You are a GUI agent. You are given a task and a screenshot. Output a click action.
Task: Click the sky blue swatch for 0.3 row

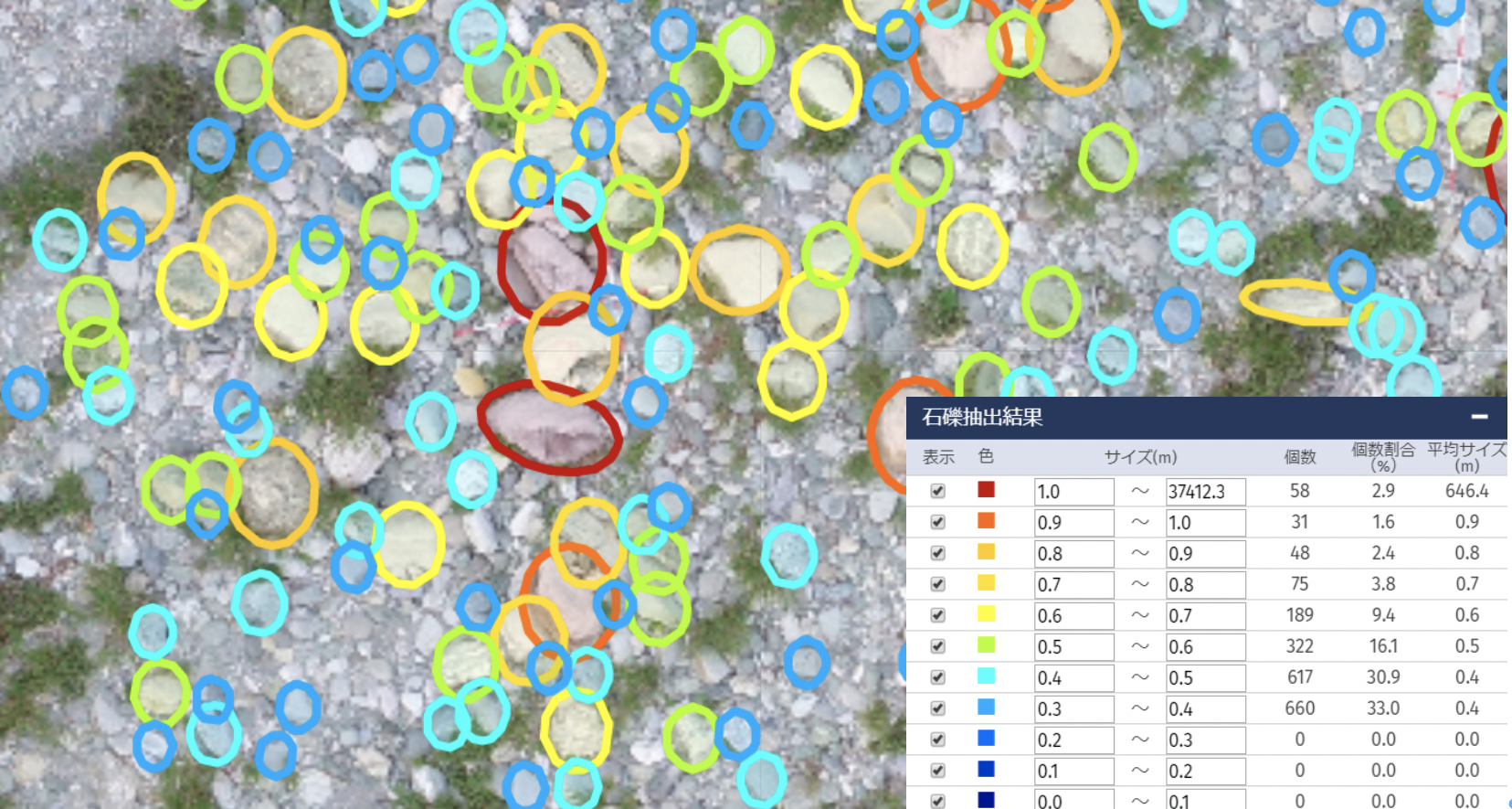[986, 708]
